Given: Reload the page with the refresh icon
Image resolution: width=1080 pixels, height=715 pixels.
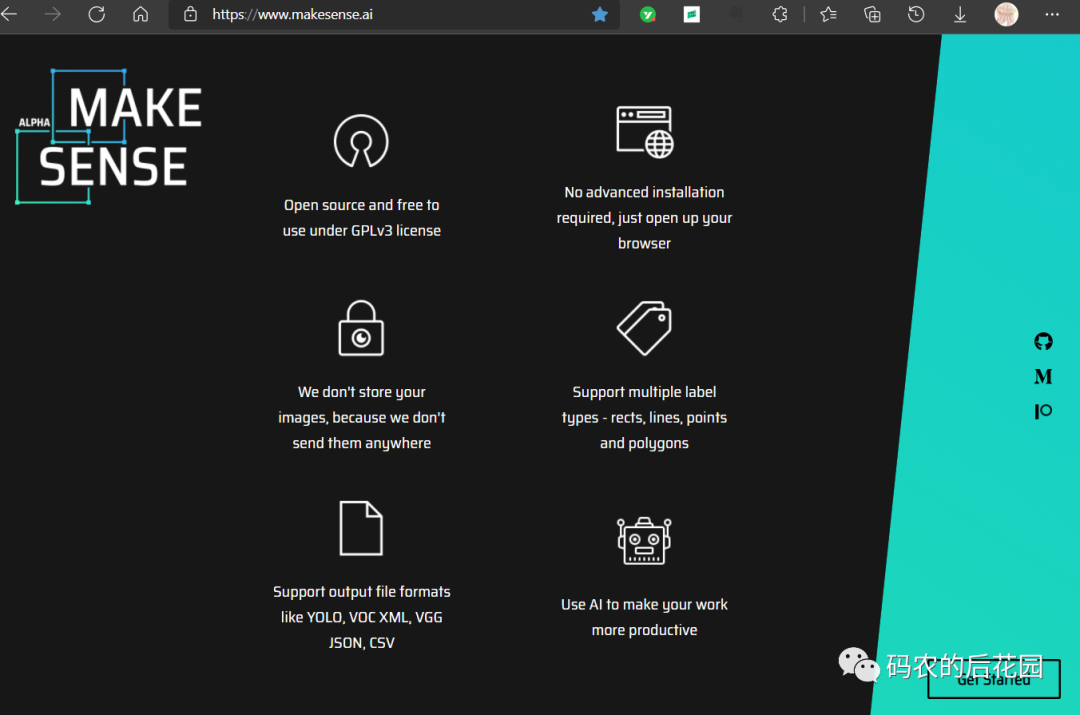Looking at the screenshot, I should tap(96, 14).
